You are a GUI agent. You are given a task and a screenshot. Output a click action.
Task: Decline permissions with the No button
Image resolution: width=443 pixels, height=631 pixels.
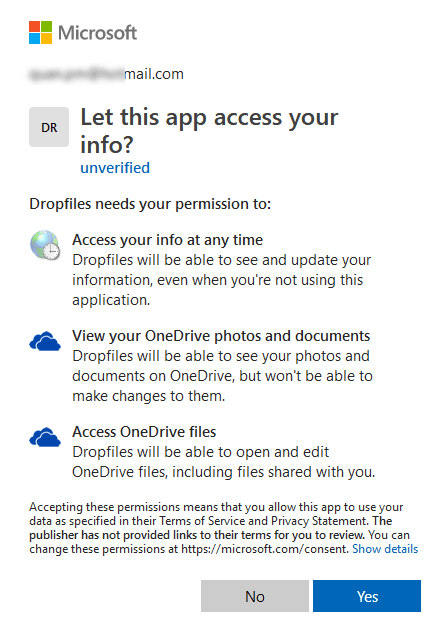[x=255, y=596]
